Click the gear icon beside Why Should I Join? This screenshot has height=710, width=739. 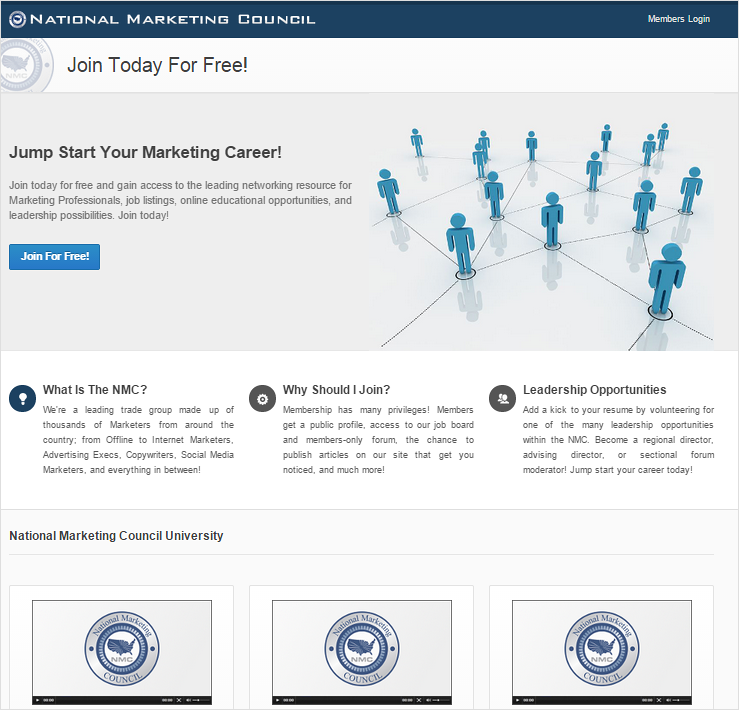(x=262, y=398)
